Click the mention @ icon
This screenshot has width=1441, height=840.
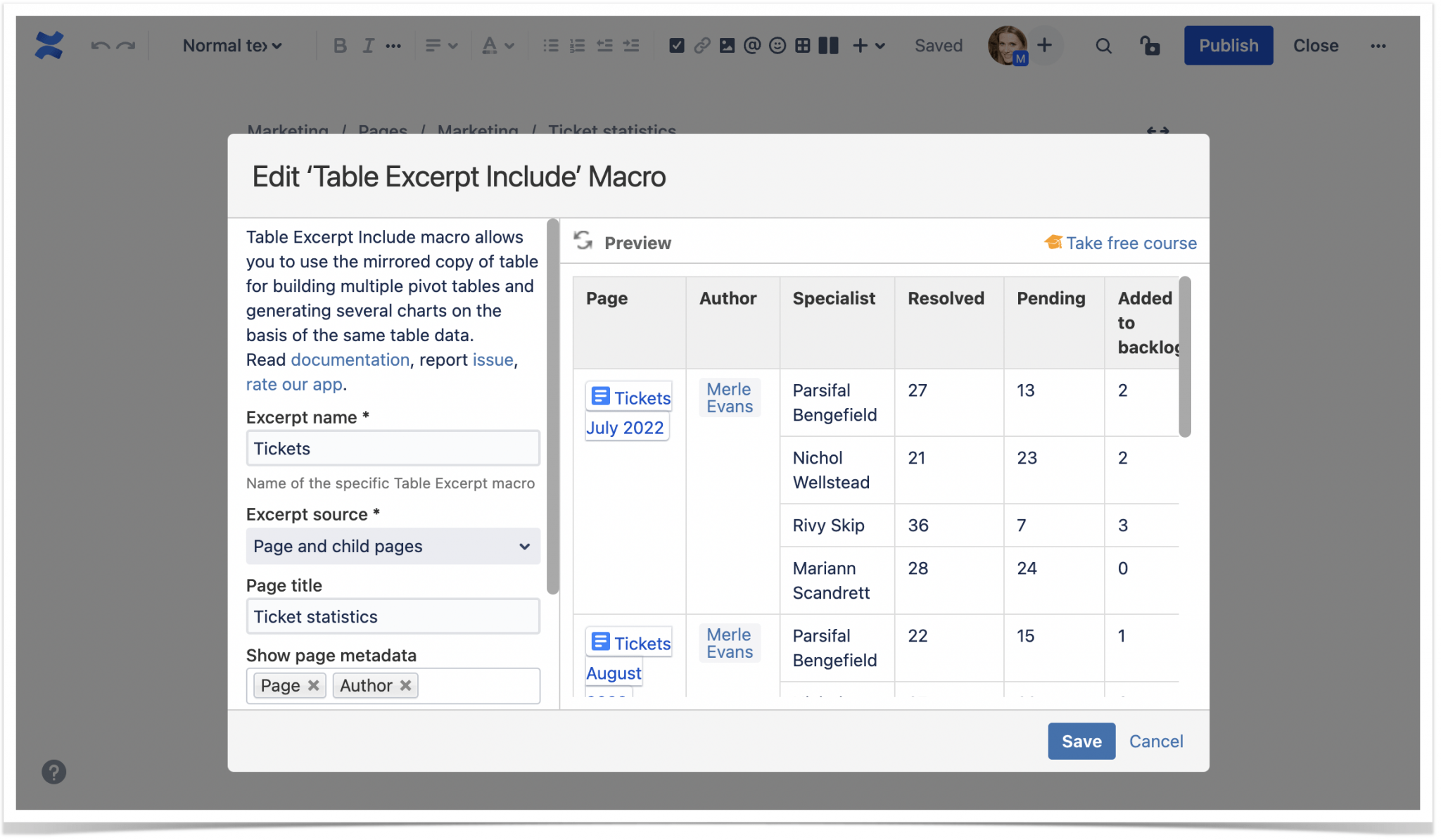(752, 46)
